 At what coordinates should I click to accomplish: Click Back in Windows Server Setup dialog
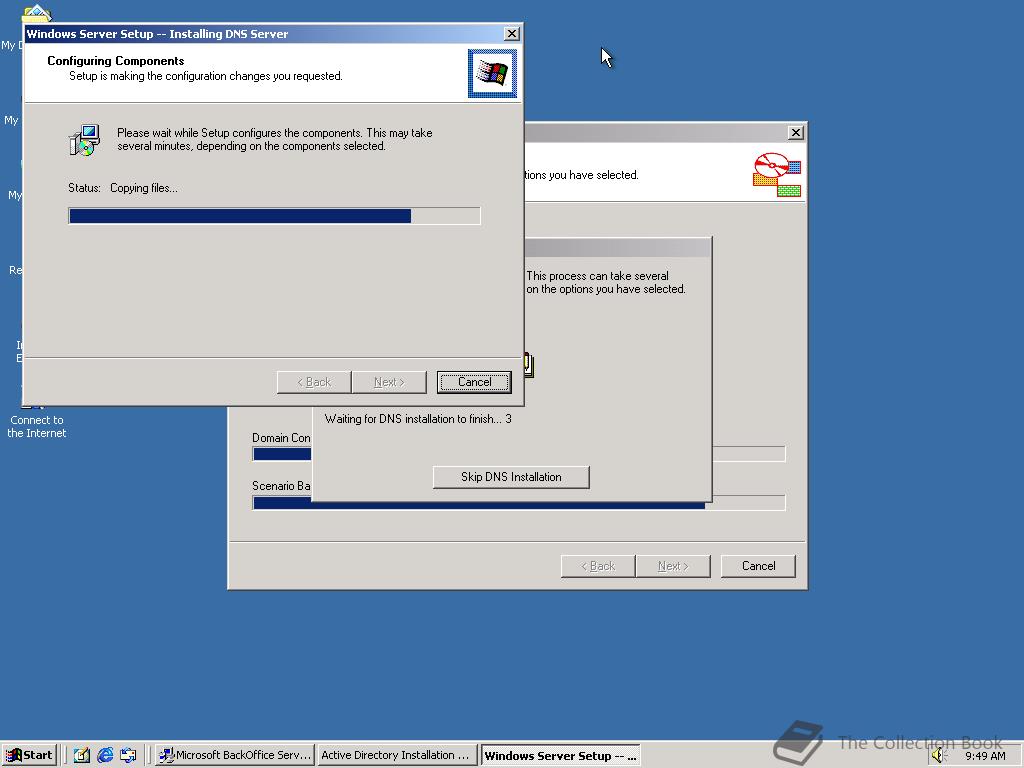tap(314, 382)
